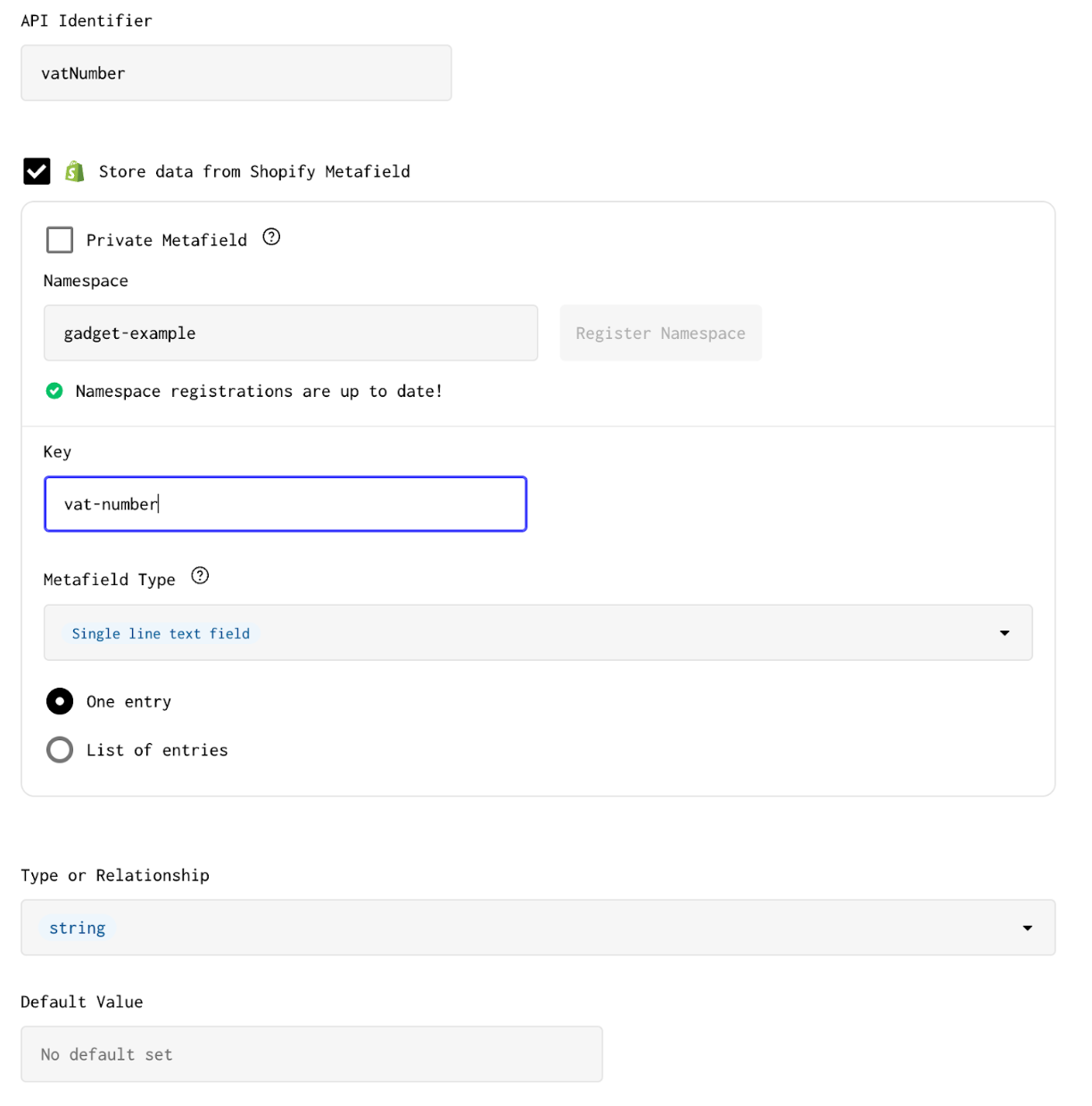Focus the API Identifier vatNumber field

[236, 73]
